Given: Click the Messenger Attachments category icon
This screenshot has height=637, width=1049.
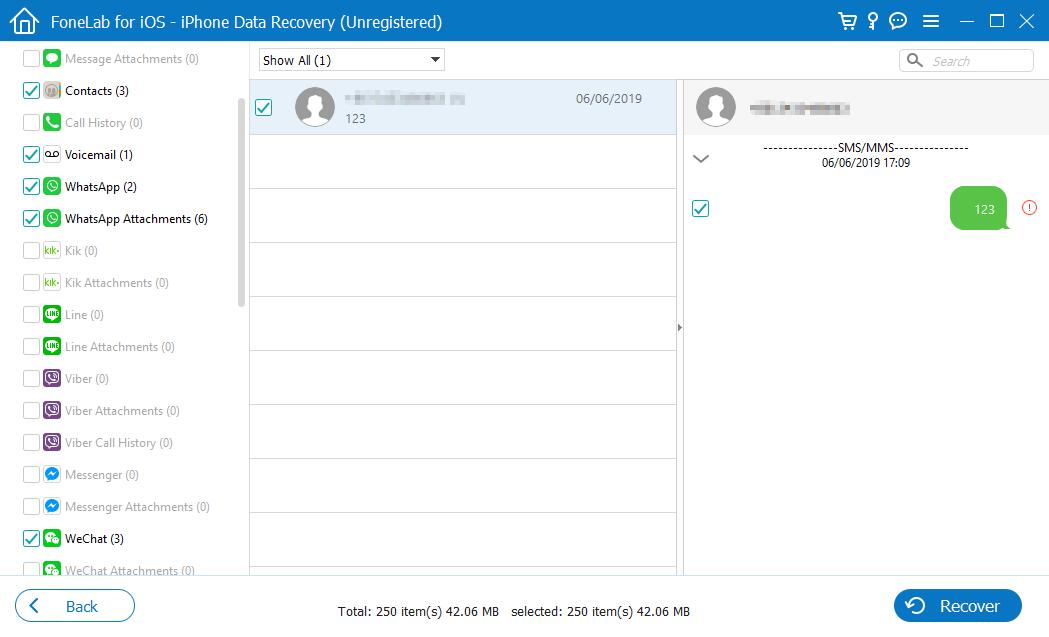Looking at the screenshot, I should point(52,507).
